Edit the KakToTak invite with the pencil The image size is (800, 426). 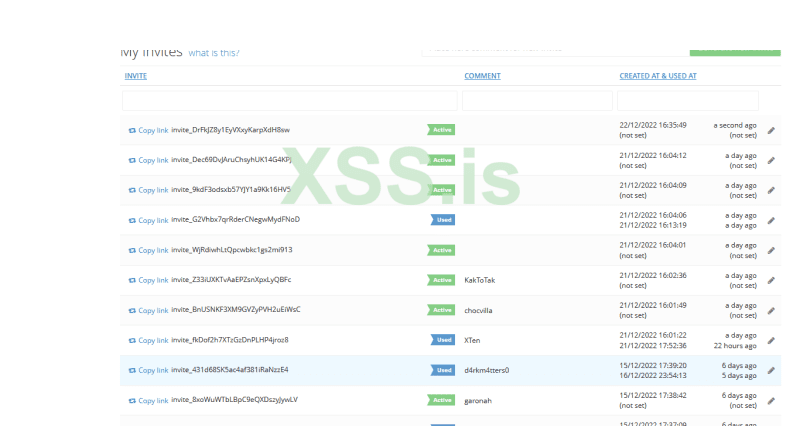click(x=771, y=281)
